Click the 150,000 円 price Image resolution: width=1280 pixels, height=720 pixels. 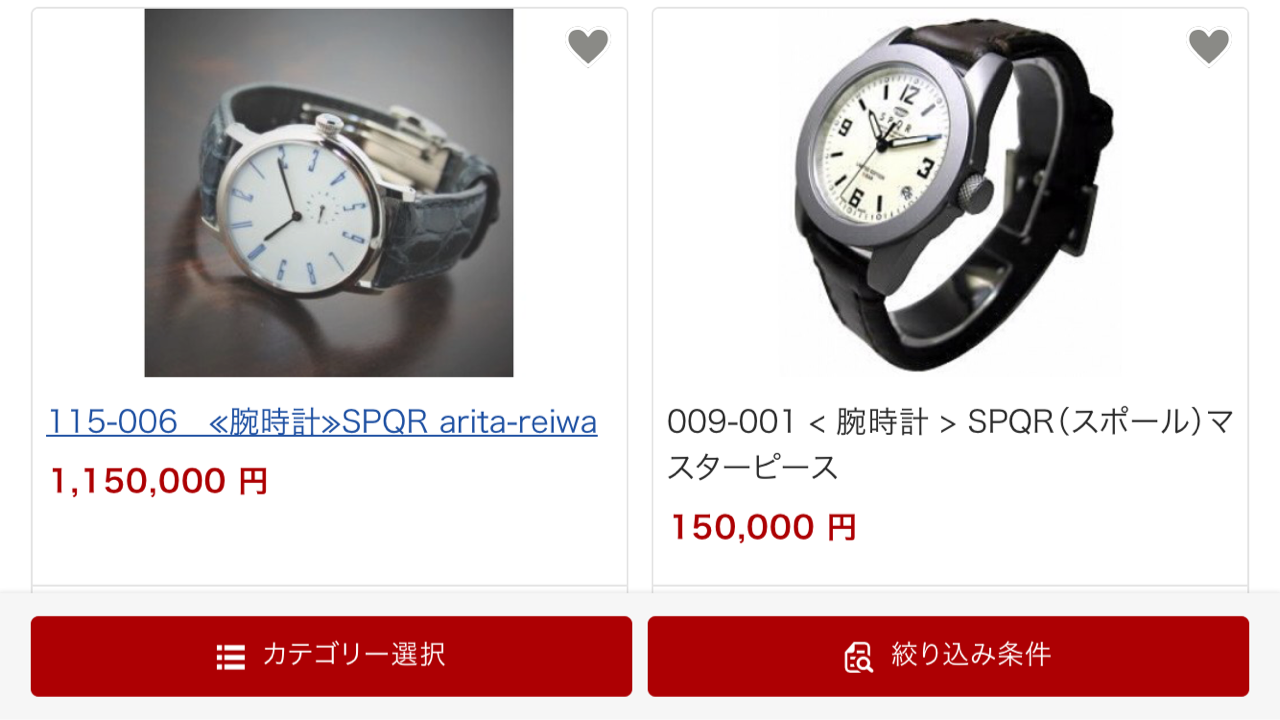coord(763,527)
